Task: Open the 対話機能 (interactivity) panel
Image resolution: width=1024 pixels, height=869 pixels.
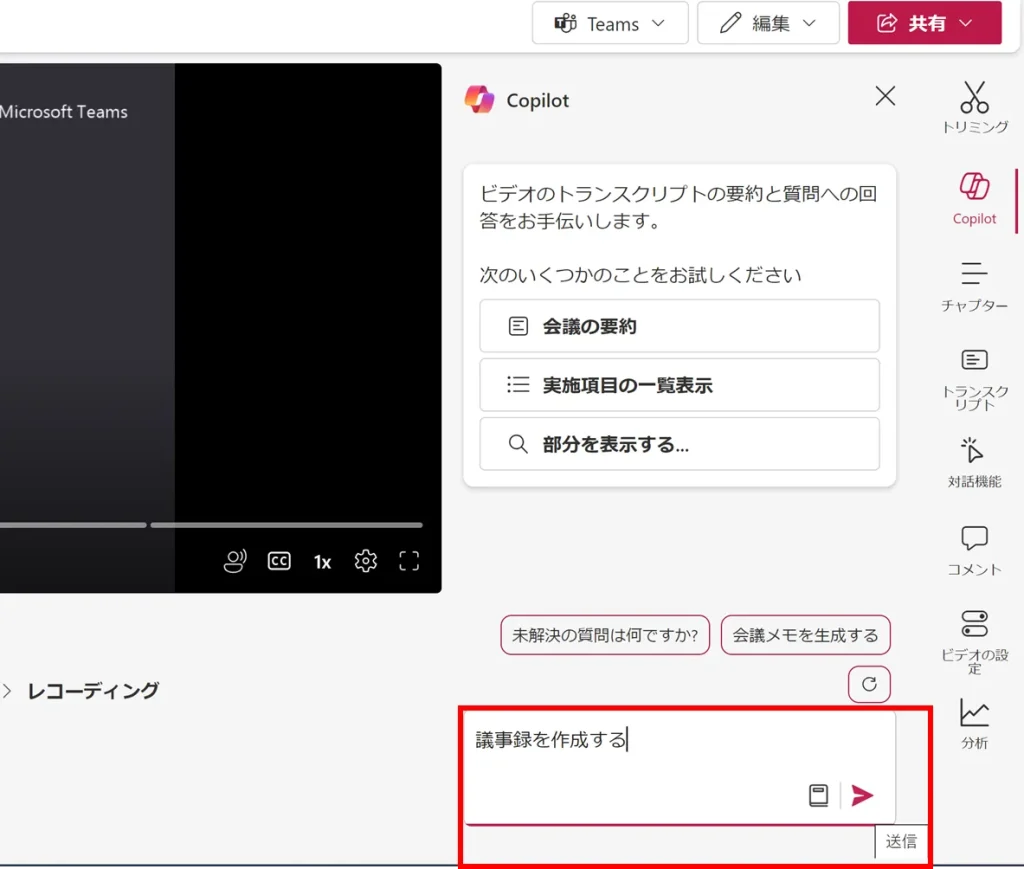Action: (x=974, y=460)
